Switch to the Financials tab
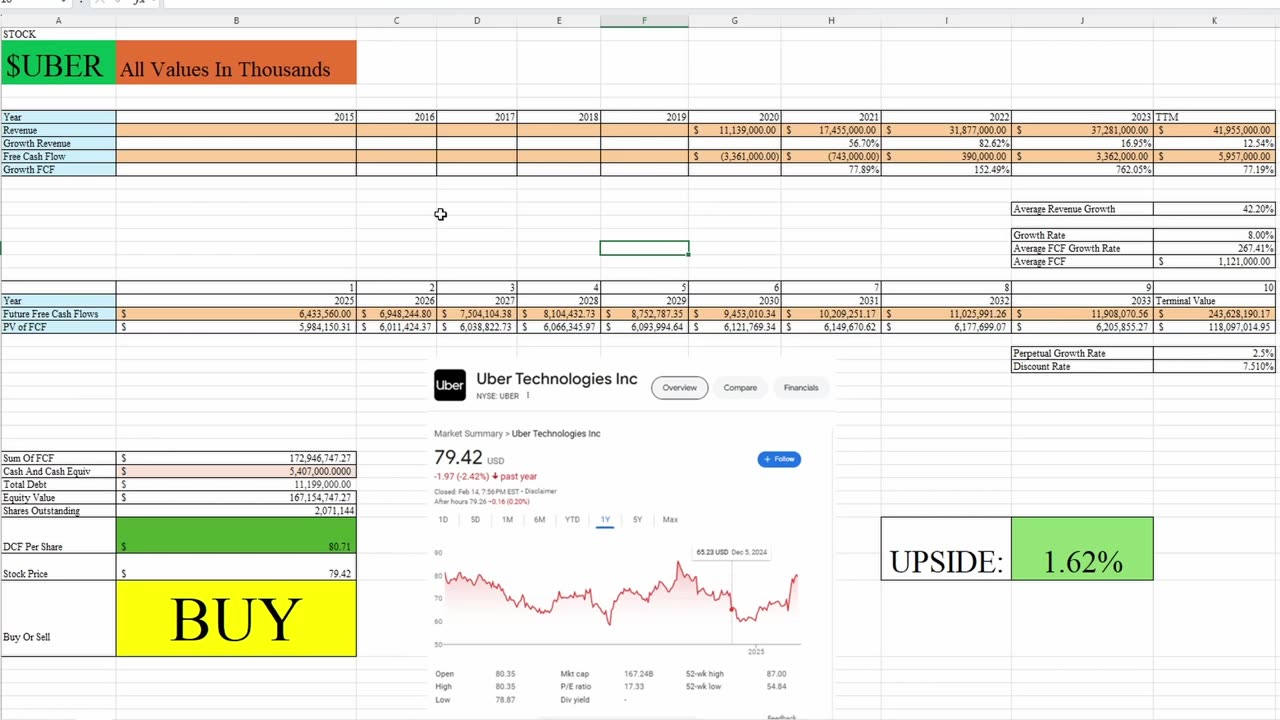Viewport: 1280px width, 720px height. (801, 388)
